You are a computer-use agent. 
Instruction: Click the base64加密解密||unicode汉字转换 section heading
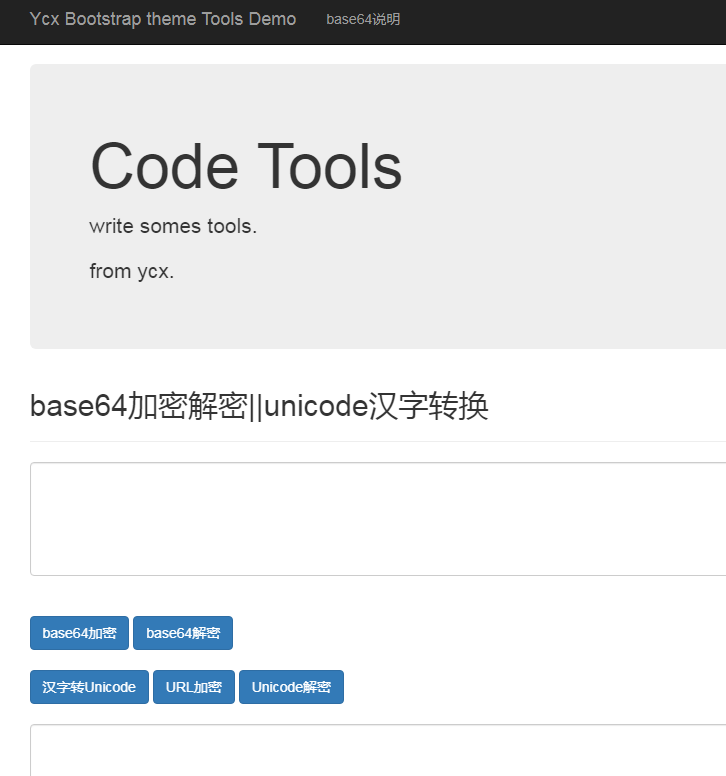pos(259,406)
